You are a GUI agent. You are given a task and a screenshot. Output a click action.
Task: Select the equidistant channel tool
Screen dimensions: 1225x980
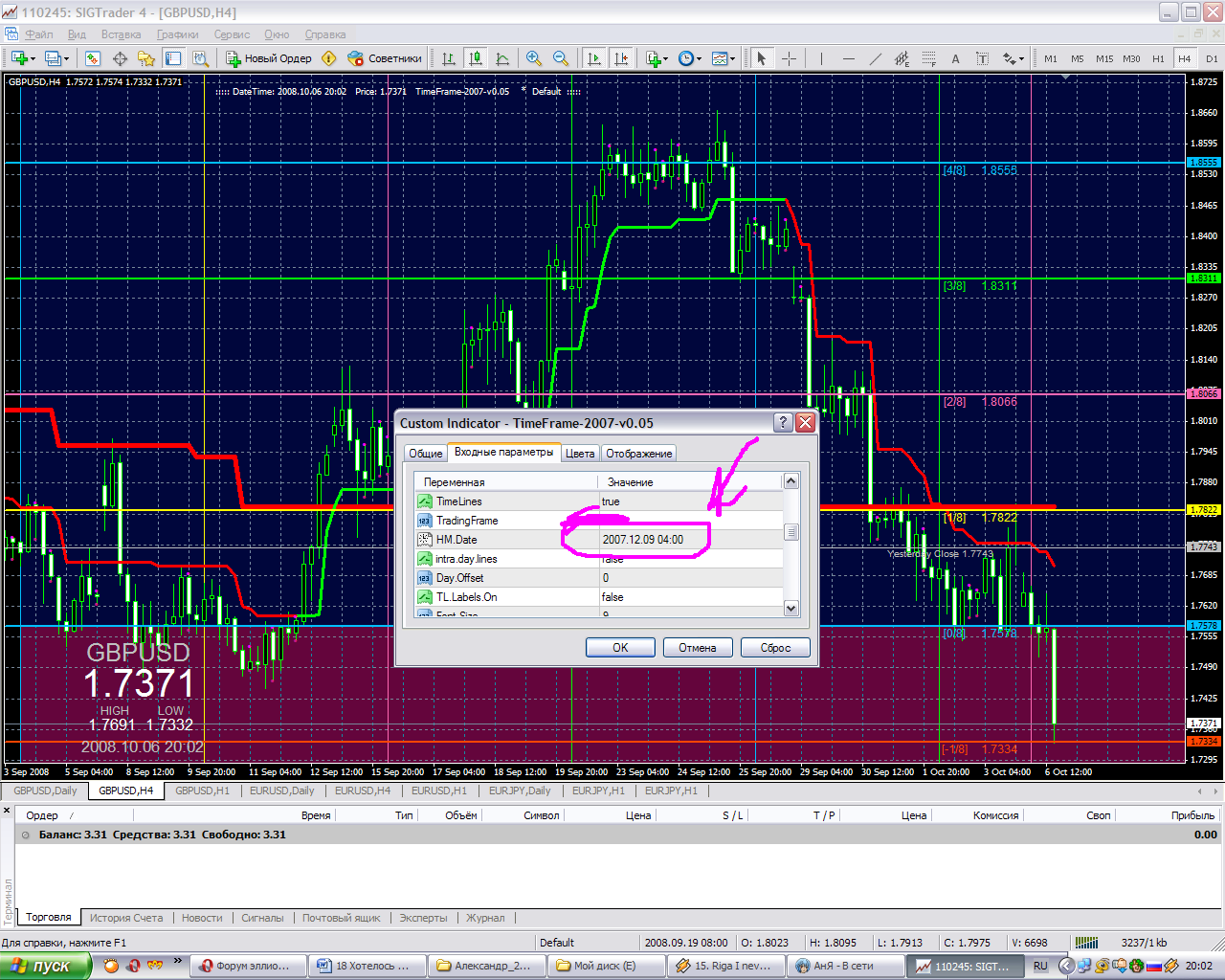pos(902,58)
